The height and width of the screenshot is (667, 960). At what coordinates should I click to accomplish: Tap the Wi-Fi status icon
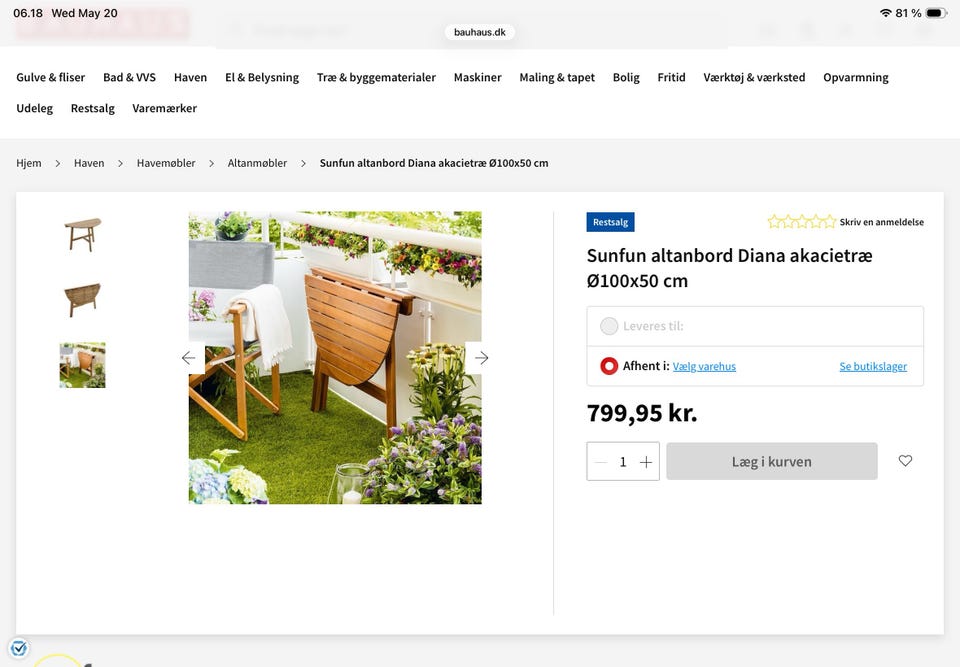coord(885,13)
